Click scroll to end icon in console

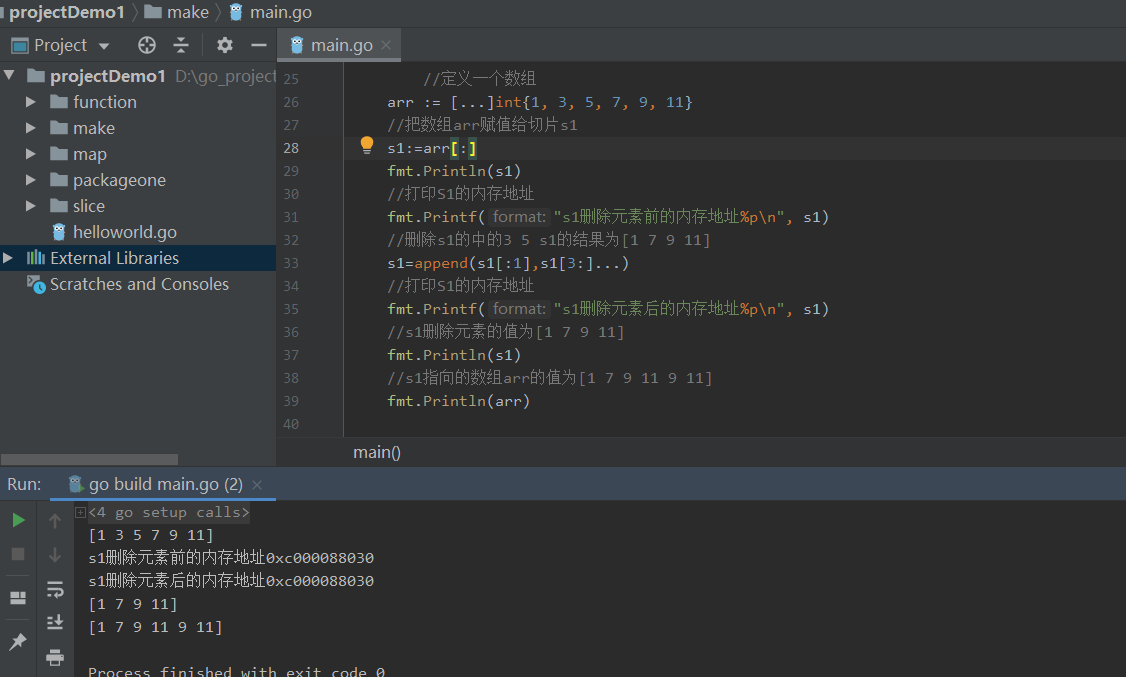(x=55, y=622)
